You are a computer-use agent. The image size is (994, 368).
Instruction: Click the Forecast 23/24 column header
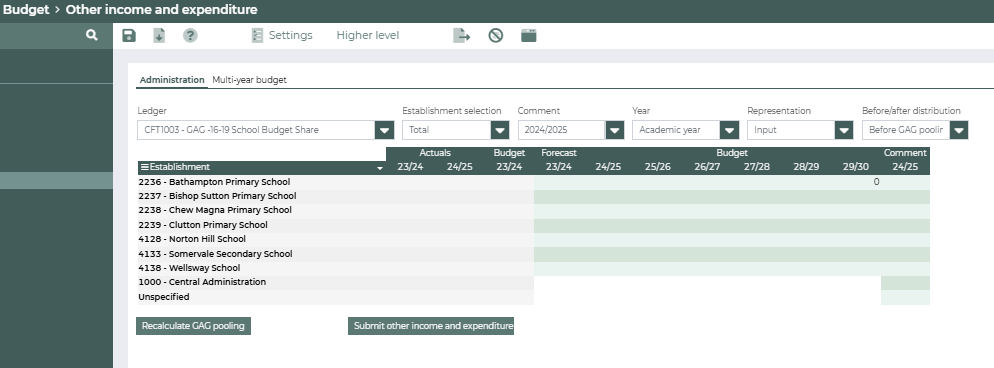click(x=558, y=167)
